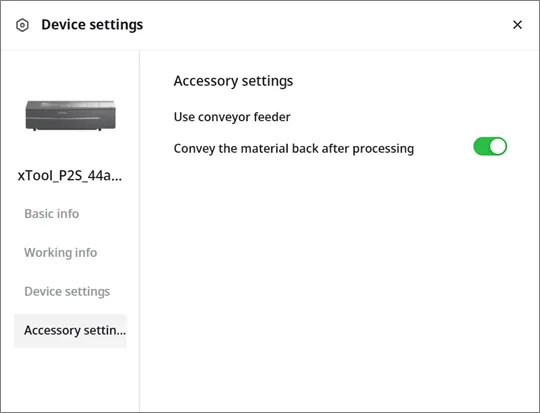Click the Accessory settings panel heading
Viewport: 540px width, 413px height.
click(233, 81)
